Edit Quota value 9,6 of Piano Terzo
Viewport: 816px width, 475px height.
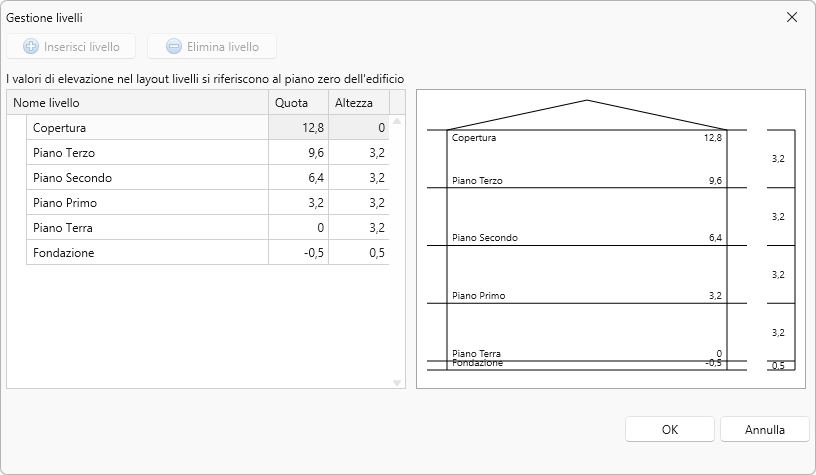pyautogui.click(x=297, y=153)
